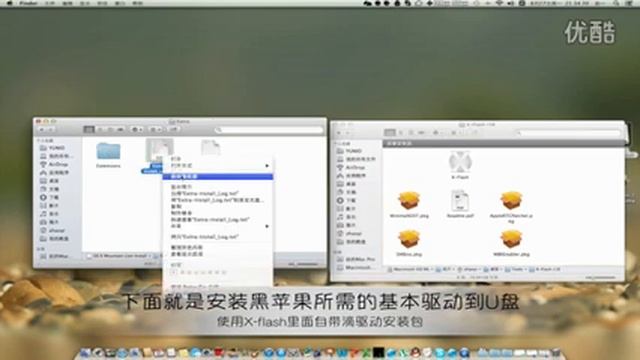Open Spotlight search in the menu bar
This screenshot has height=360, width=640.
coord(616,3)
